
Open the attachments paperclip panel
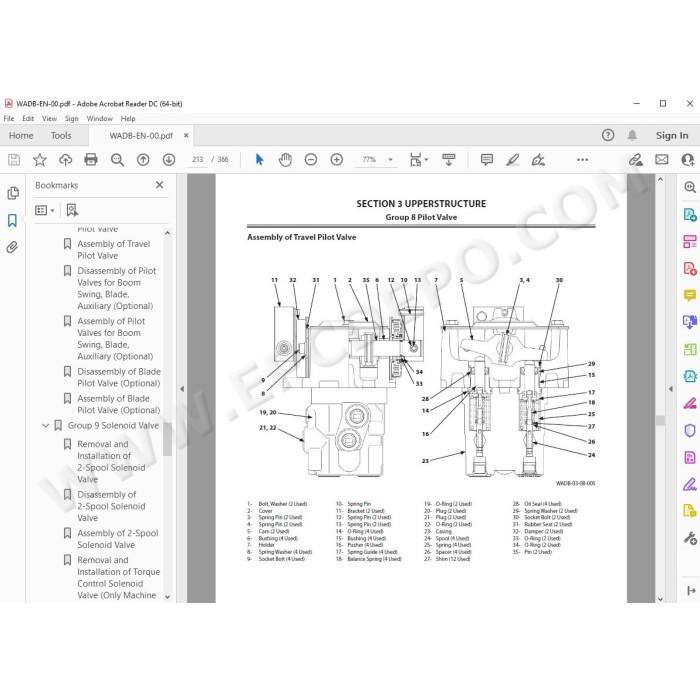click(12, 247)
